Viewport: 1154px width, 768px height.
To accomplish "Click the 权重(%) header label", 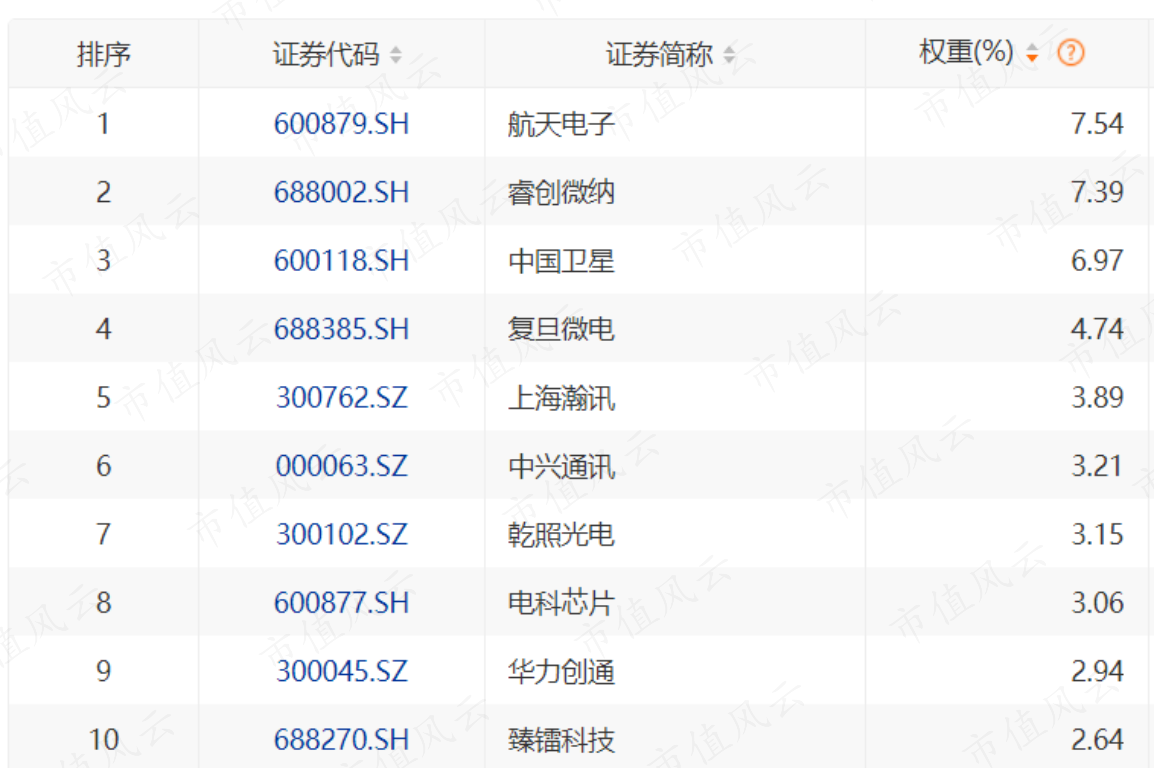I will (x=966, y=52).
